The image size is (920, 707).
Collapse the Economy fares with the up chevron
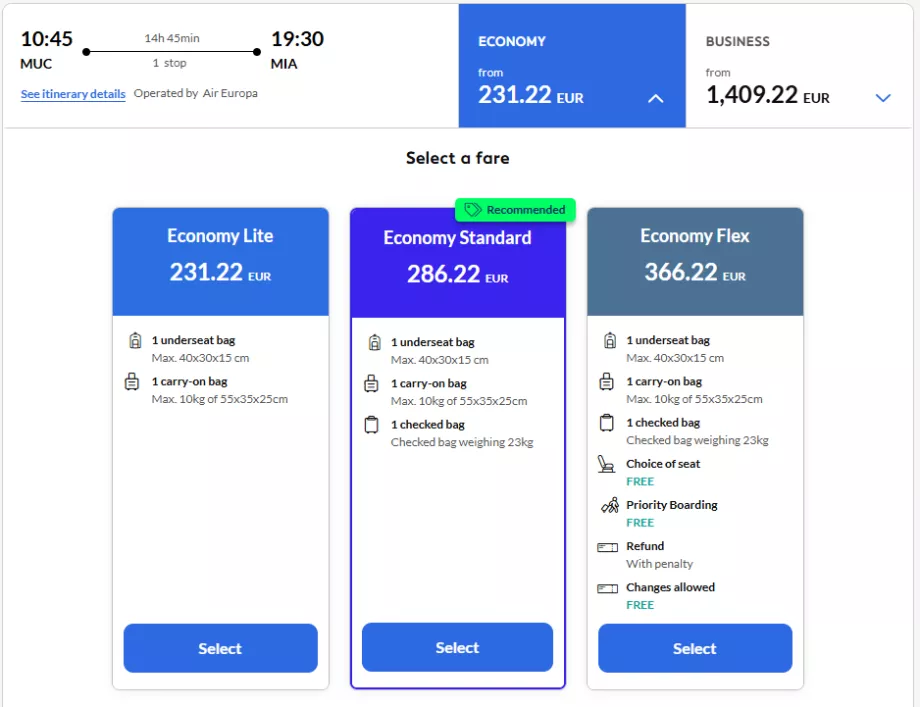(656, 99)
